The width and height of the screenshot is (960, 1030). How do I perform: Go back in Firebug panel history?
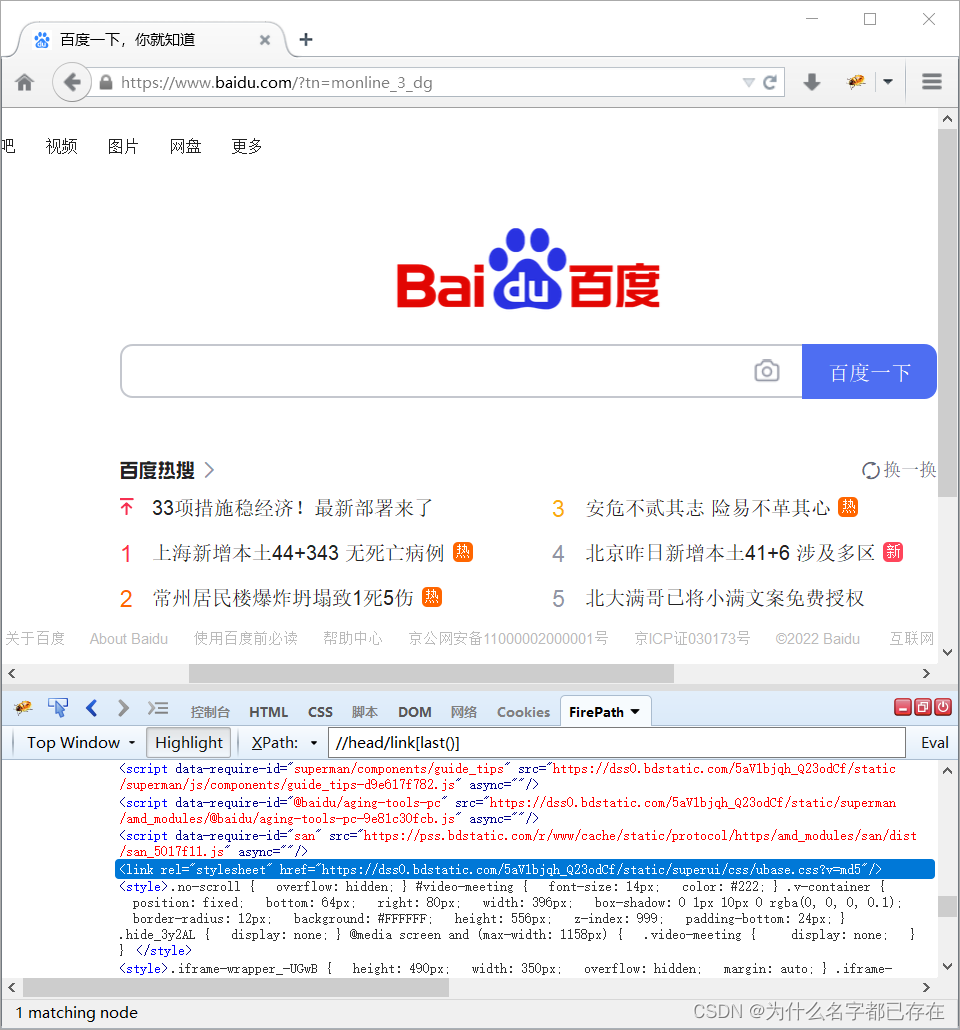(92, 708)
